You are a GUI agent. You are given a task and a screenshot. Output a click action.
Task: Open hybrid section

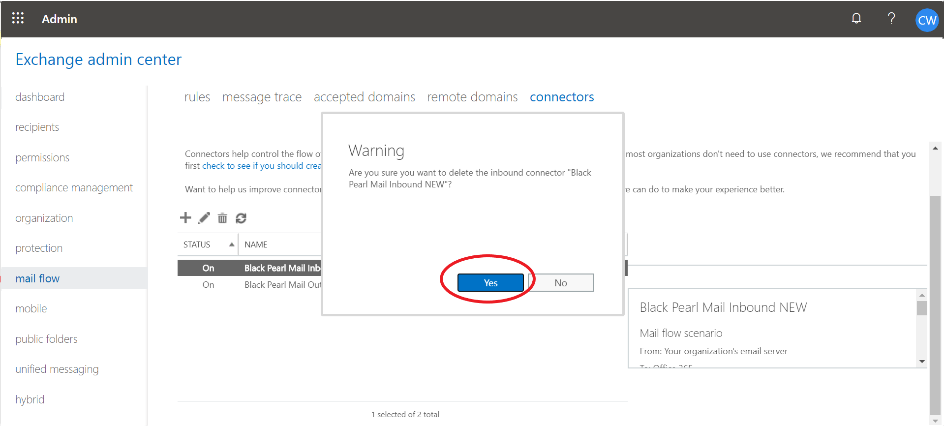[30, 399]
